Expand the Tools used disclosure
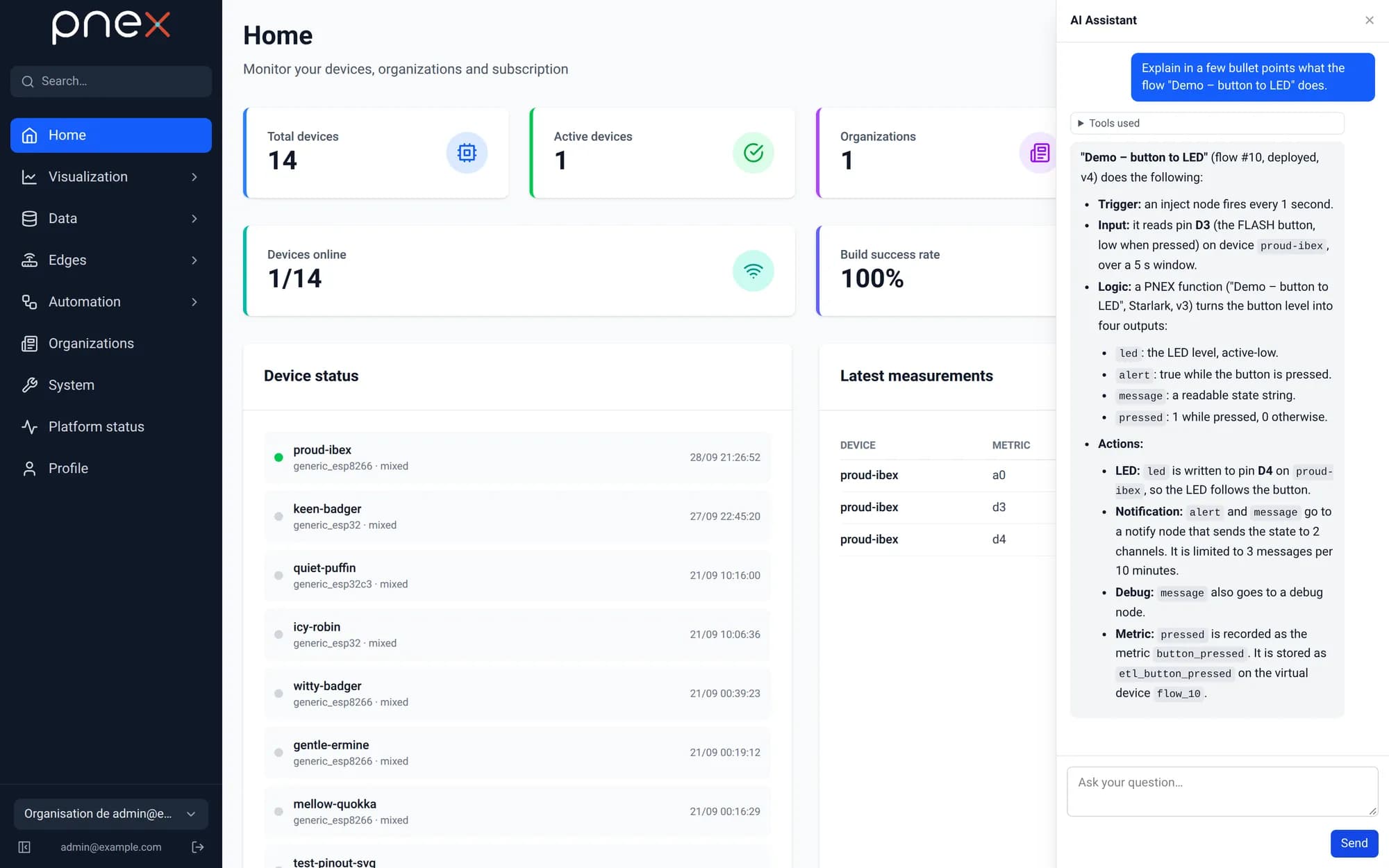Image resolution: width=1389 pixels, height=868 pixels. pos(1207,124)
